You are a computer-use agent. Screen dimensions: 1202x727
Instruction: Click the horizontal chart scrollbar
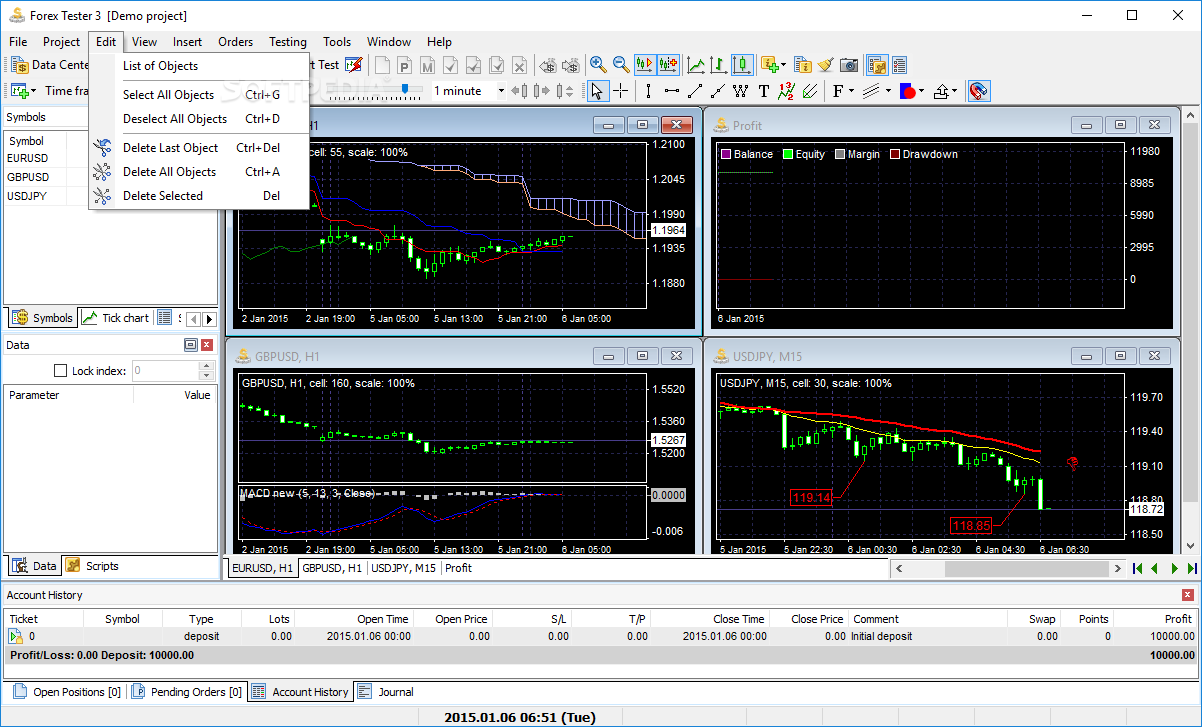coord(1007,568)
